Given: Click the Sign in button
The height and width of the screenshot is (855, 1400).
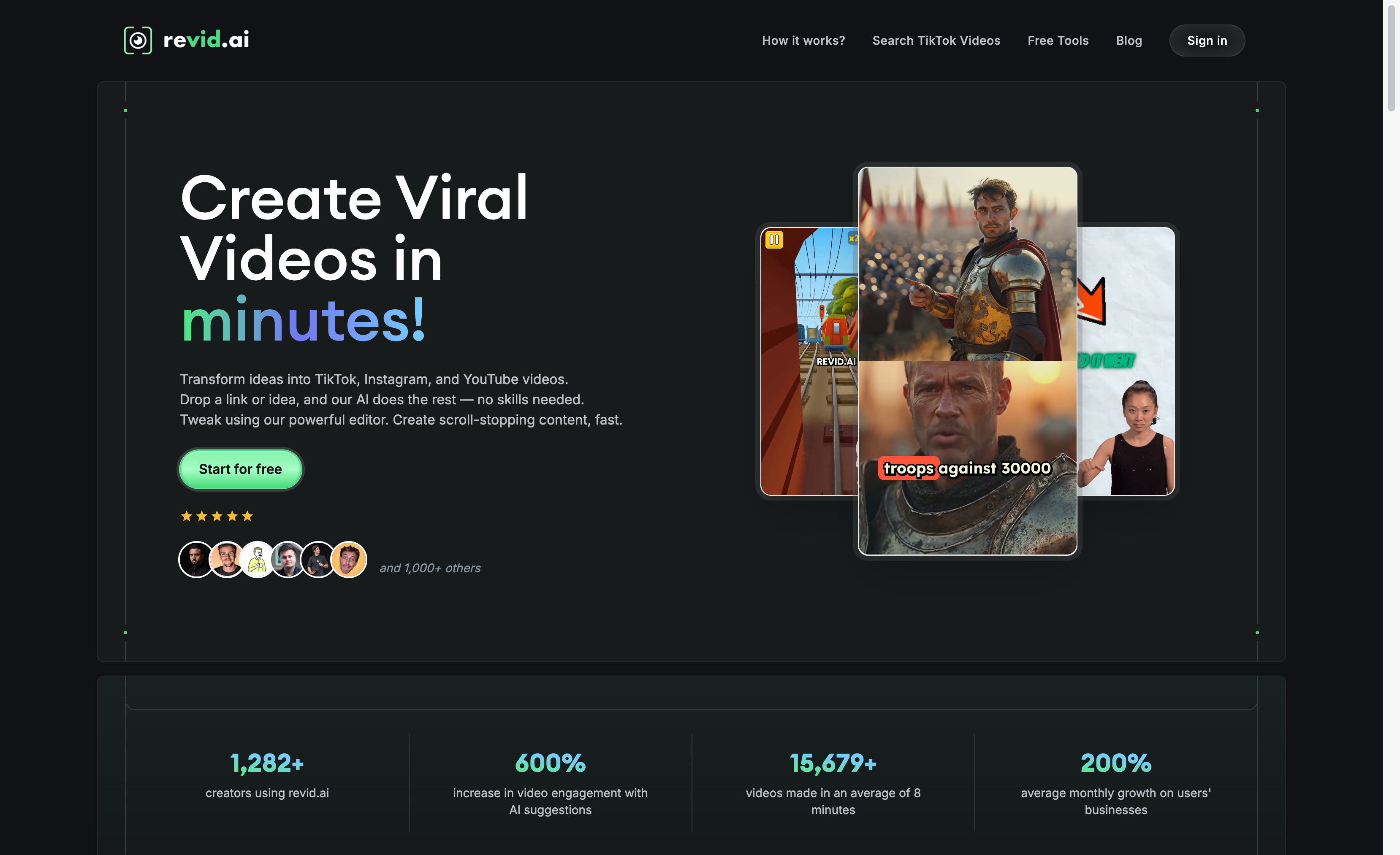Looking at the screenshot, I should click(x=1207, y=41).
